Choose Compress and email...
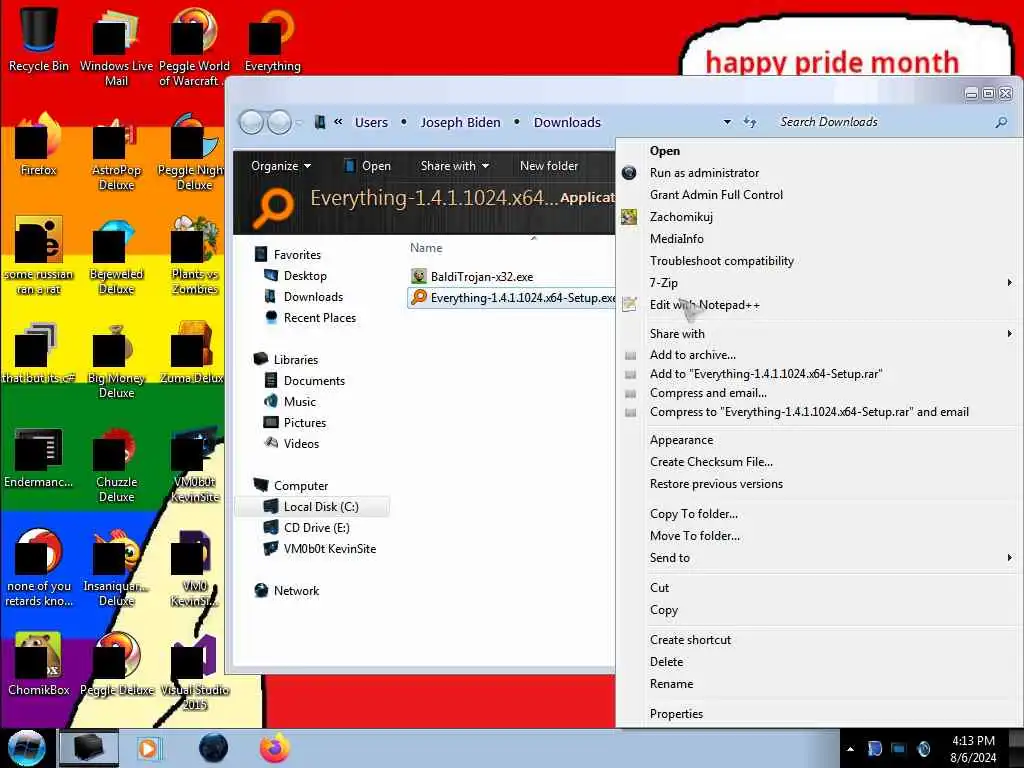The image size is (1024, 768). (708, 393)
